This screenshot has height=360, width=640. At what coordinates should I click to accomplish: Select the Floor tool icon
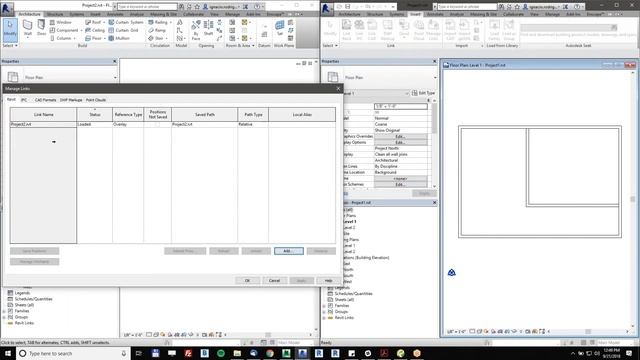pos(88,38)
